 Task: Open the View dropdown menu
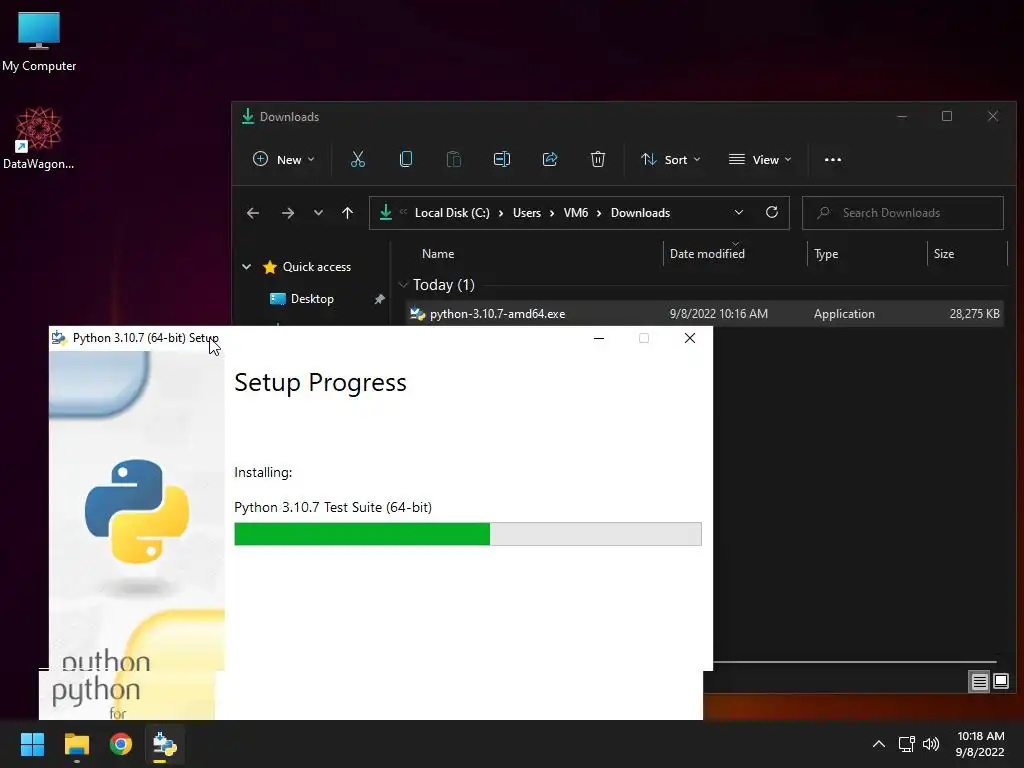(x=760, y=159)
